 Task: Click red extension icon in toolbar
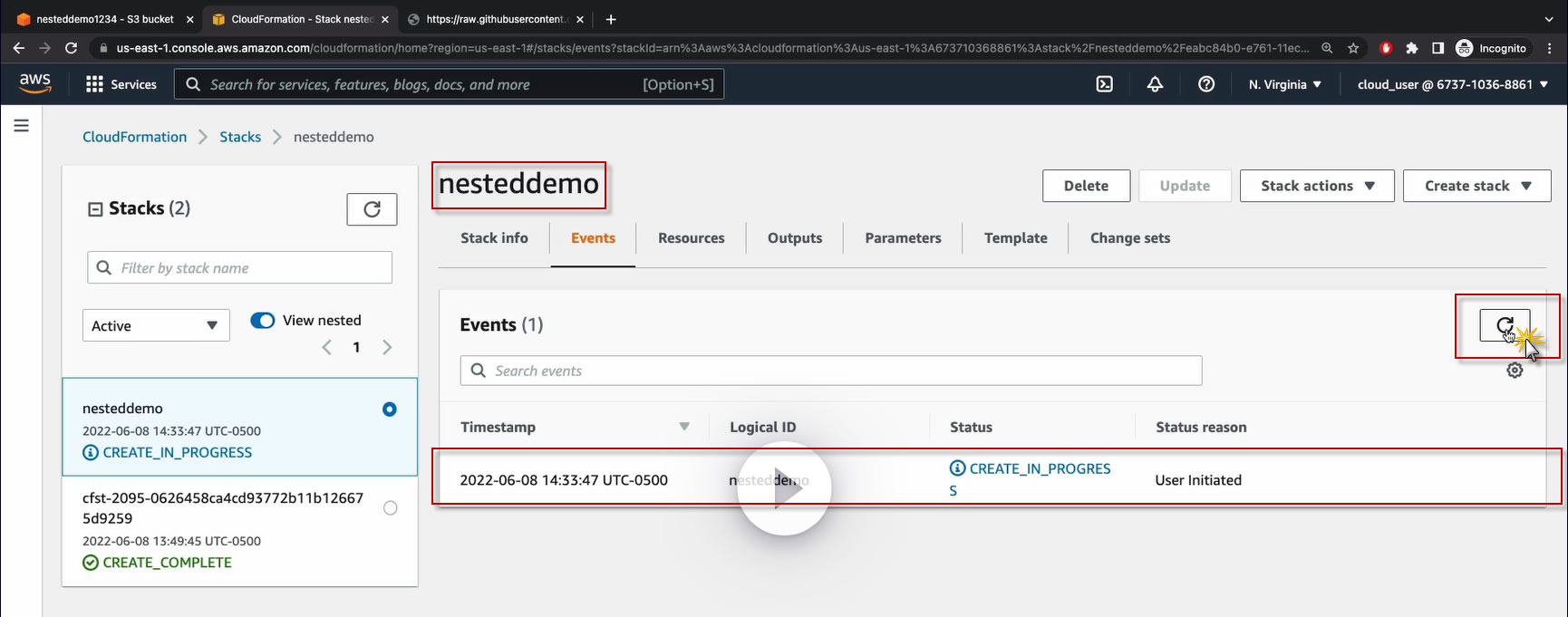click(x=1385, y=48)
